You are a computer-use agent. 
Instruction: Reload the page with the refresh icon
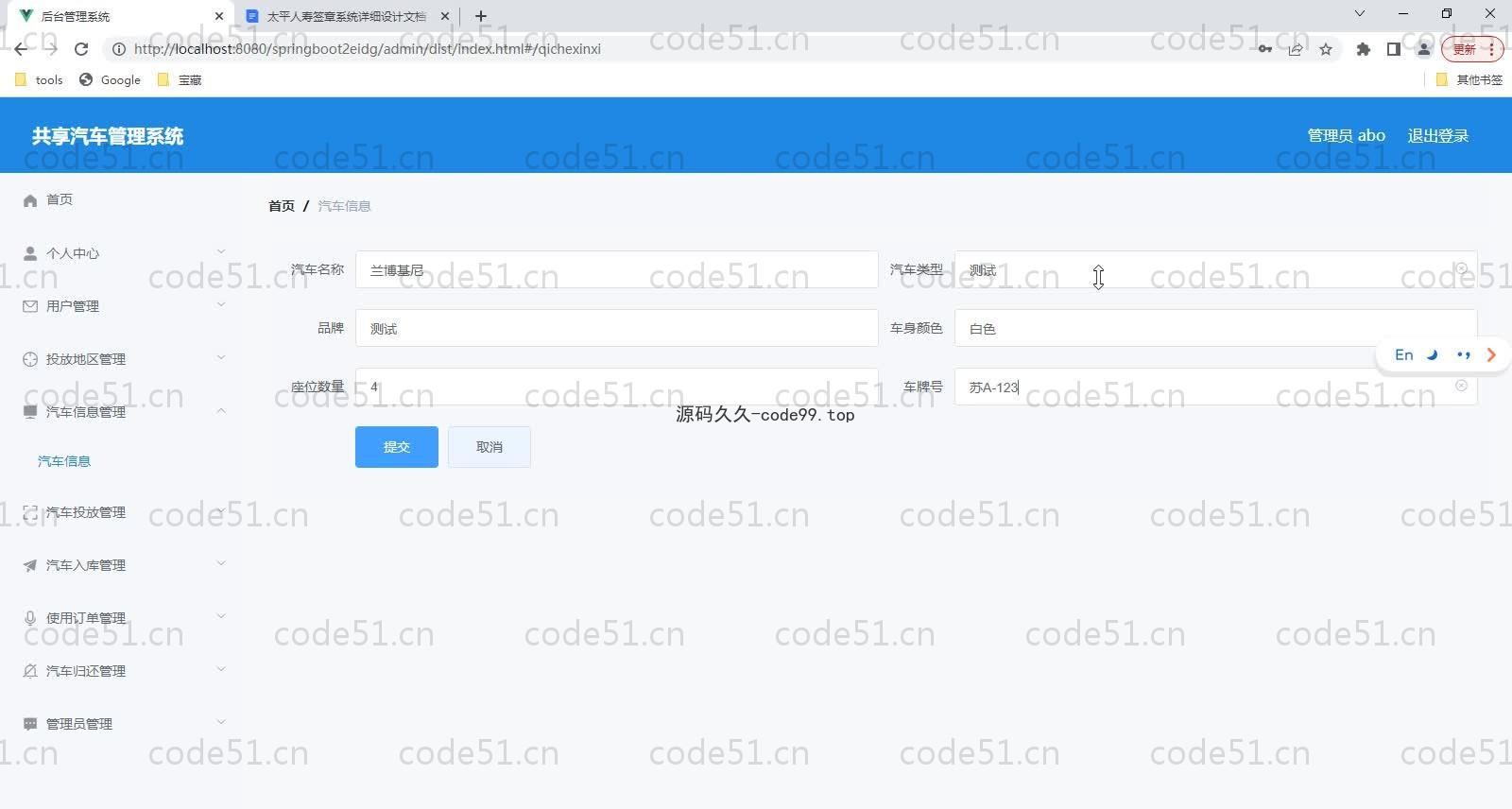[x=81, y=49]
